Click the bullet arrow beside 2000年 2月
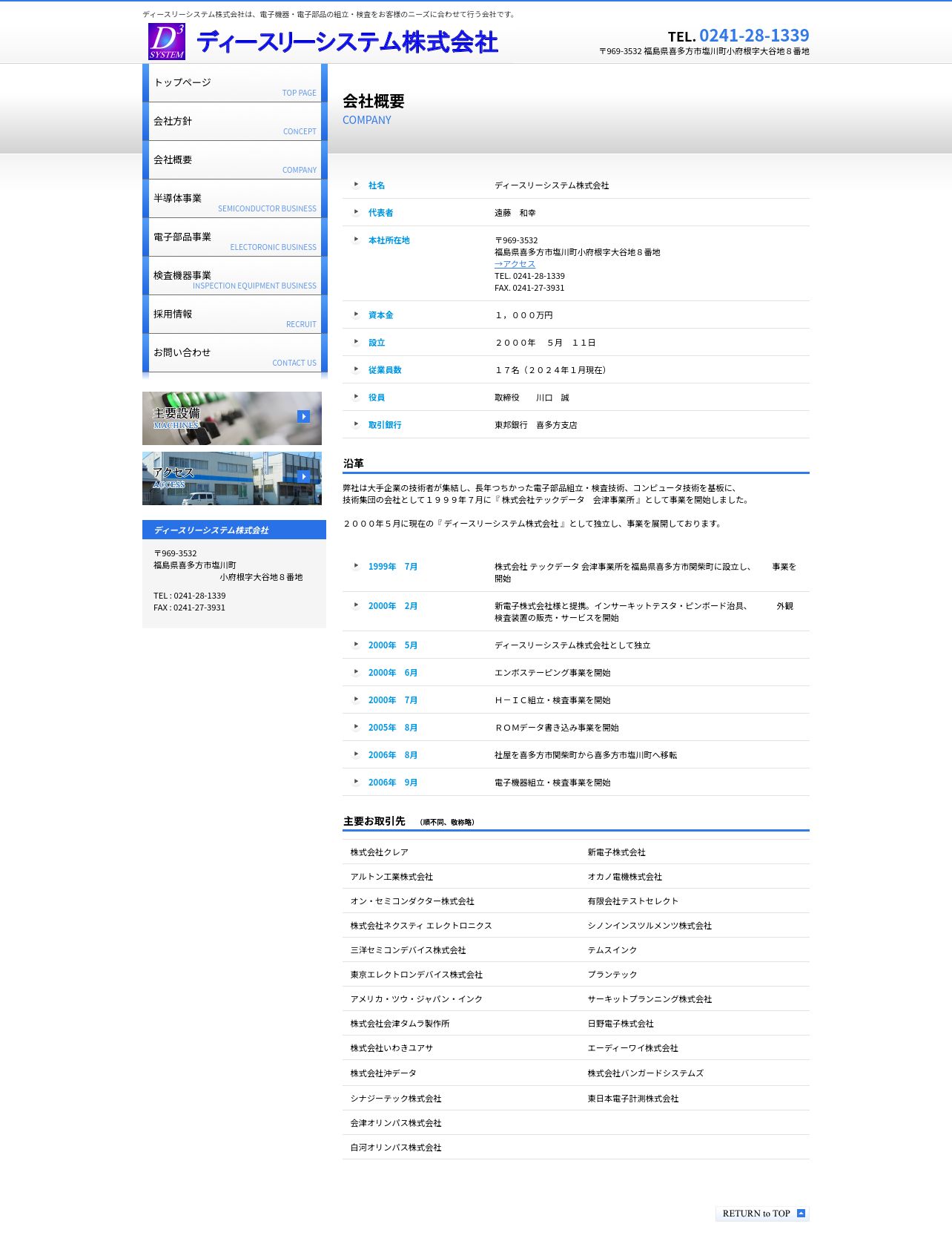 click(356, 605)
